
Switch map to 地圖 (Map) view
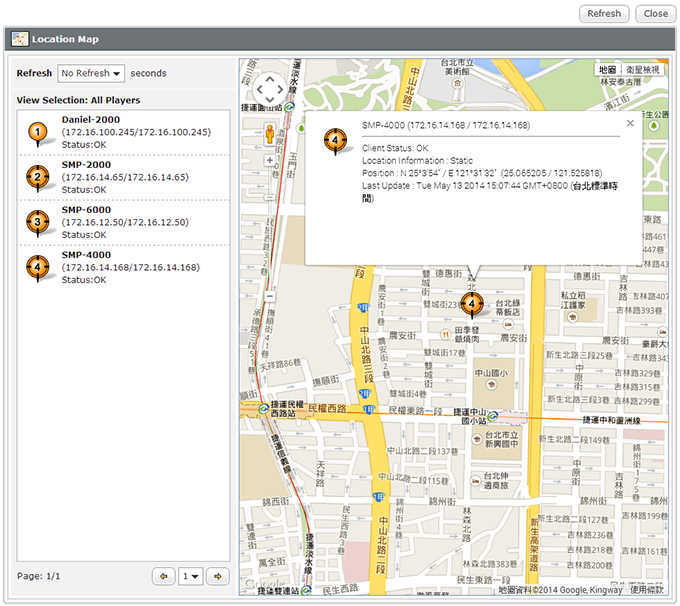pos(607,70)
